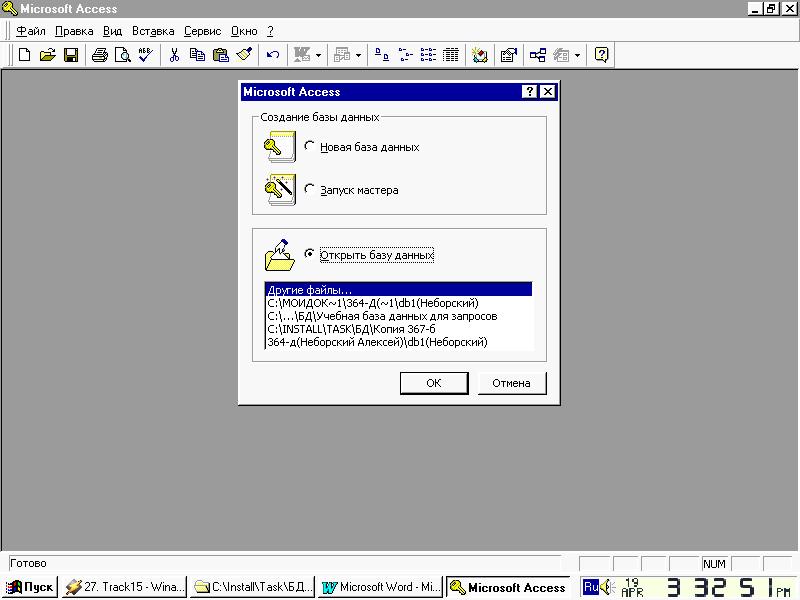Switch to 27. Track15 Winamp taskbar button
The width and height of the screenshot is (800, 600).
pyautogui.click(x=125, y=587)
